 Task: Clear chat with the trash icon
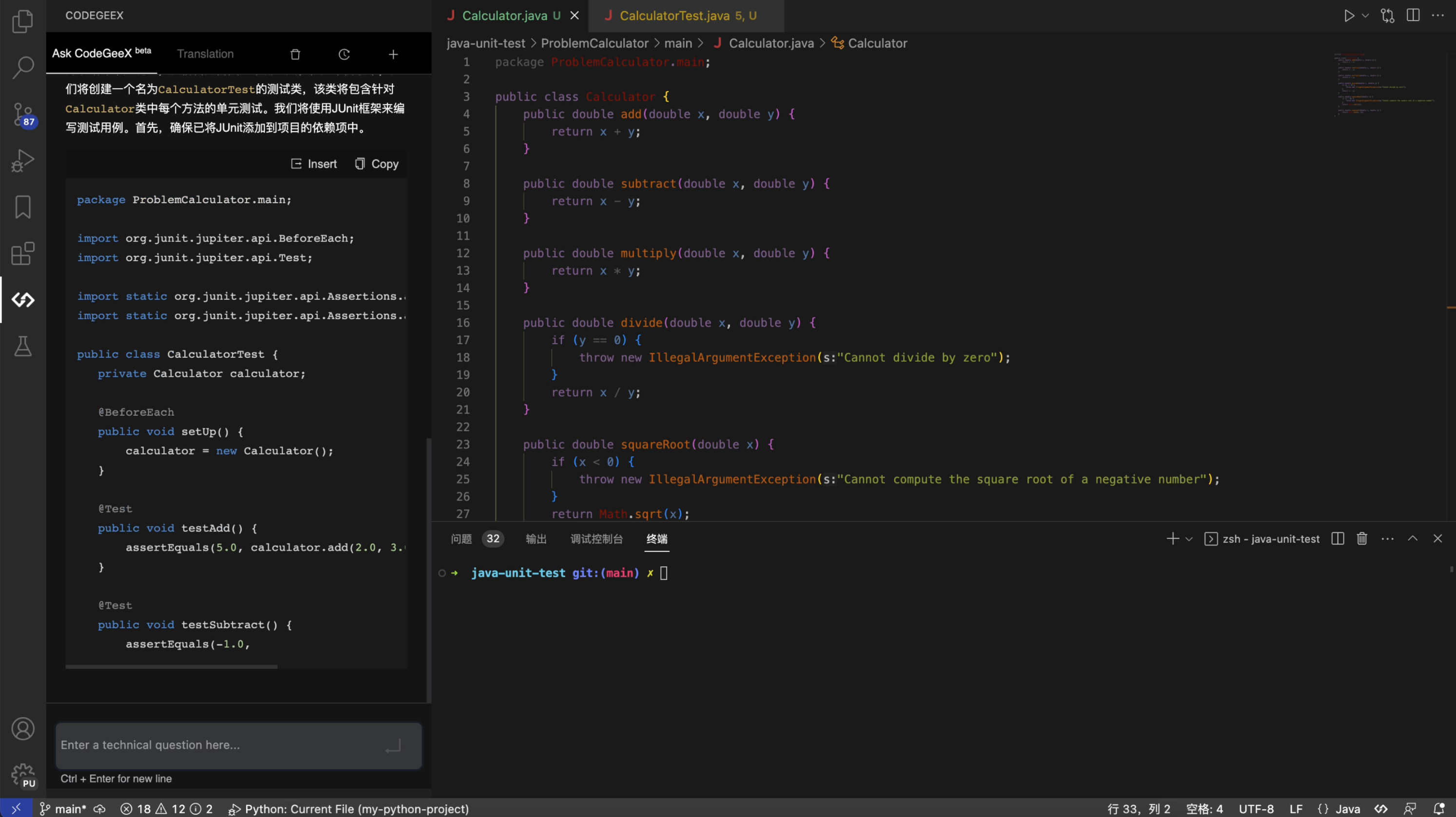(295, 54)
